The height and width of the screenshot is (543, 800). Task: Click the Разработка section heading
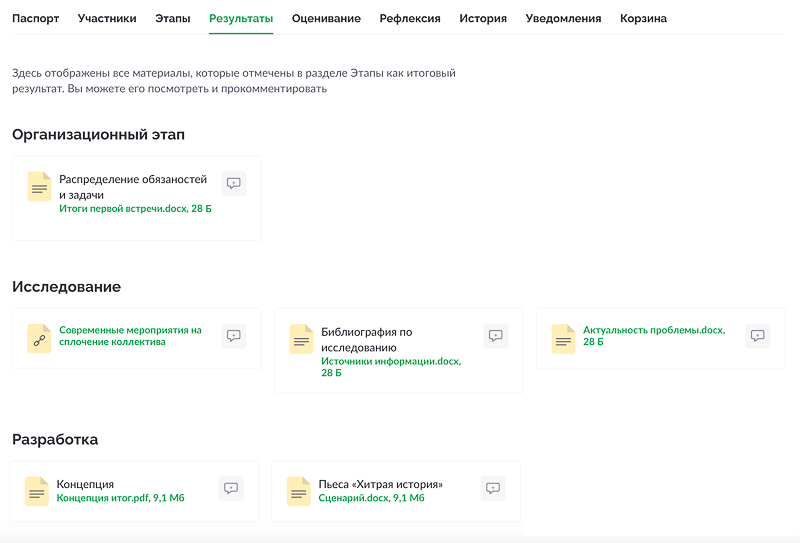click(x=55, y=439)
